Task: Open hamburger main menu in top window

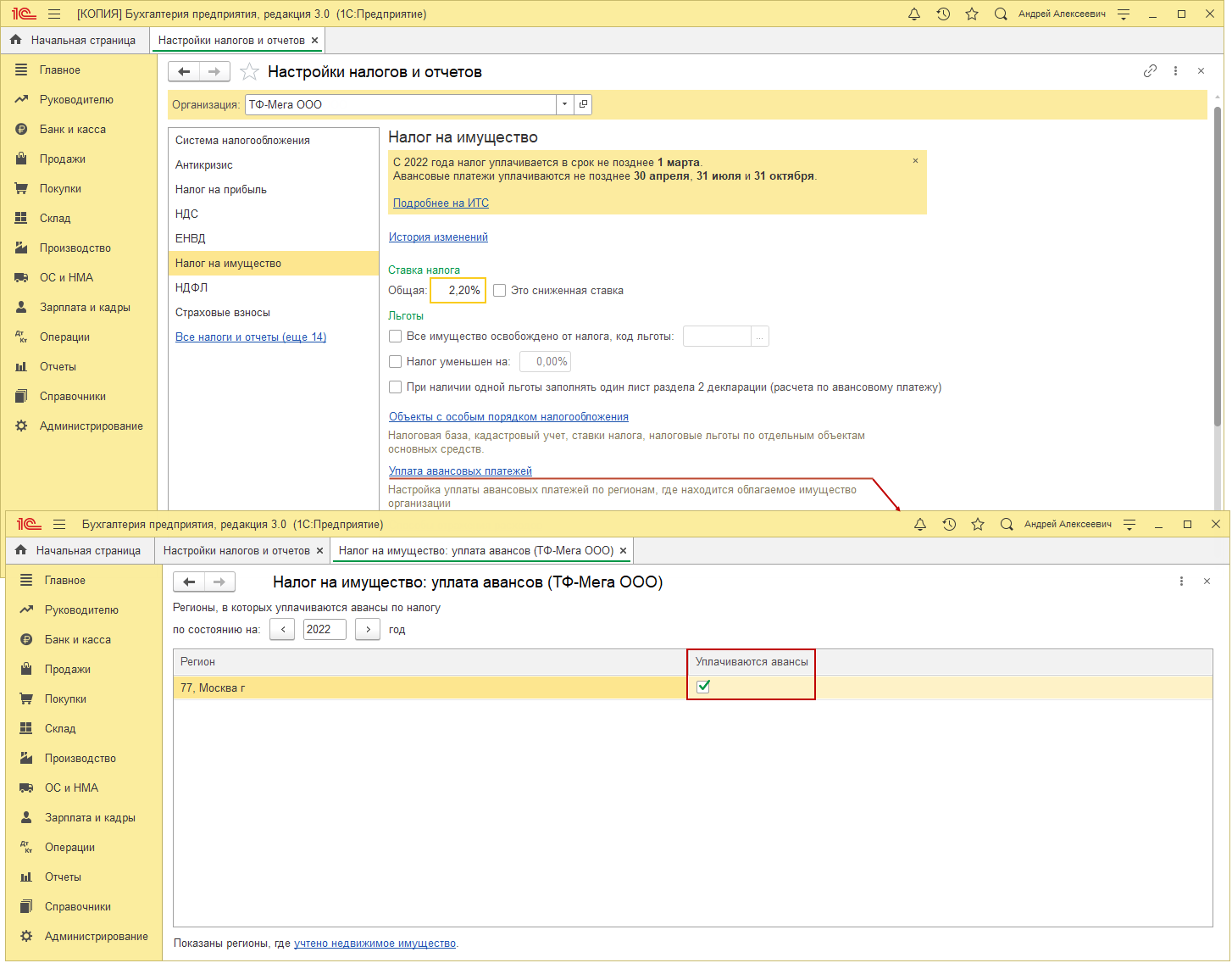Action: pos(54,14)
